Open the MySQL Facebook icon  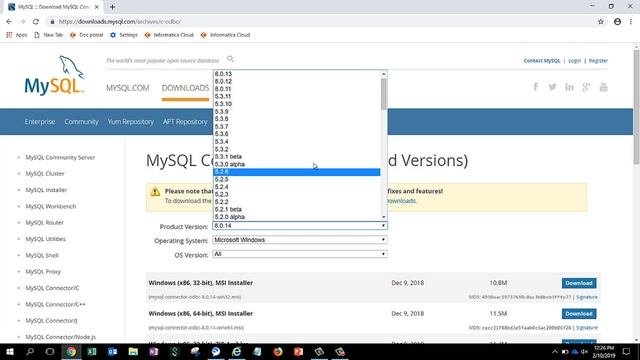[535, 87]
